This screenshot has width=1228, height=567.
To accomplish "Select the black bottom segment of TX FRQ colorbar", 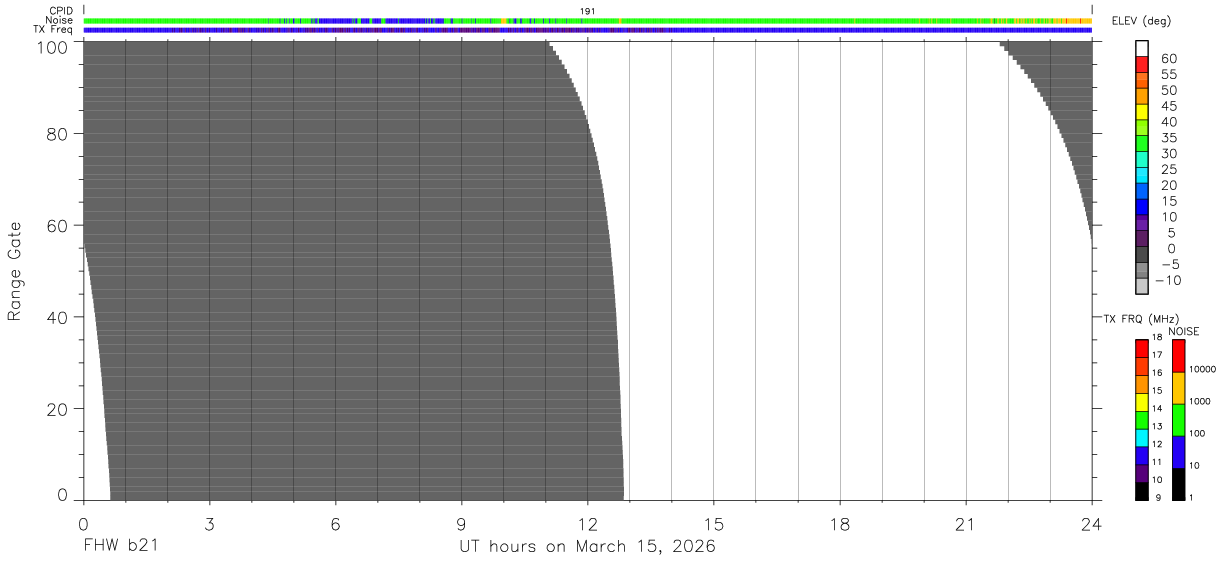I will (x=1142, y=491).
